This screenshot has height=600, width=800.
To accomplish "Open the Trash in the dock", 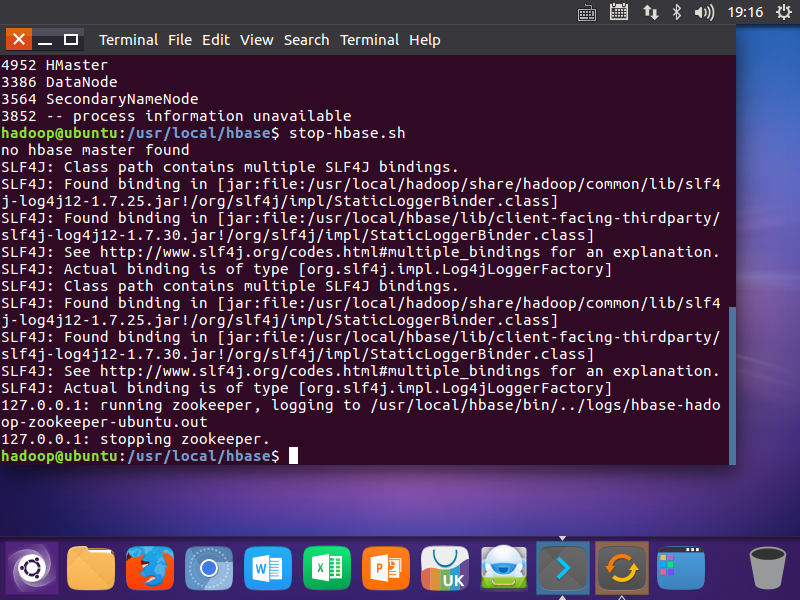I will pos(767,568).
